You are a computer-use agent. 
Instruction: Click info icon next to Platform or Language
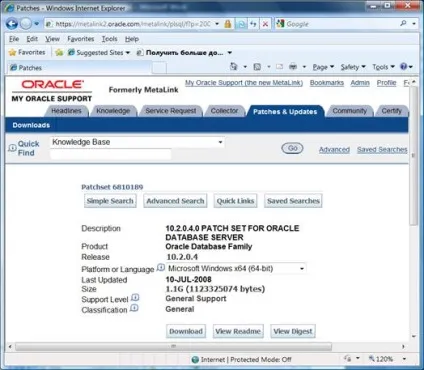coord(161,267)
